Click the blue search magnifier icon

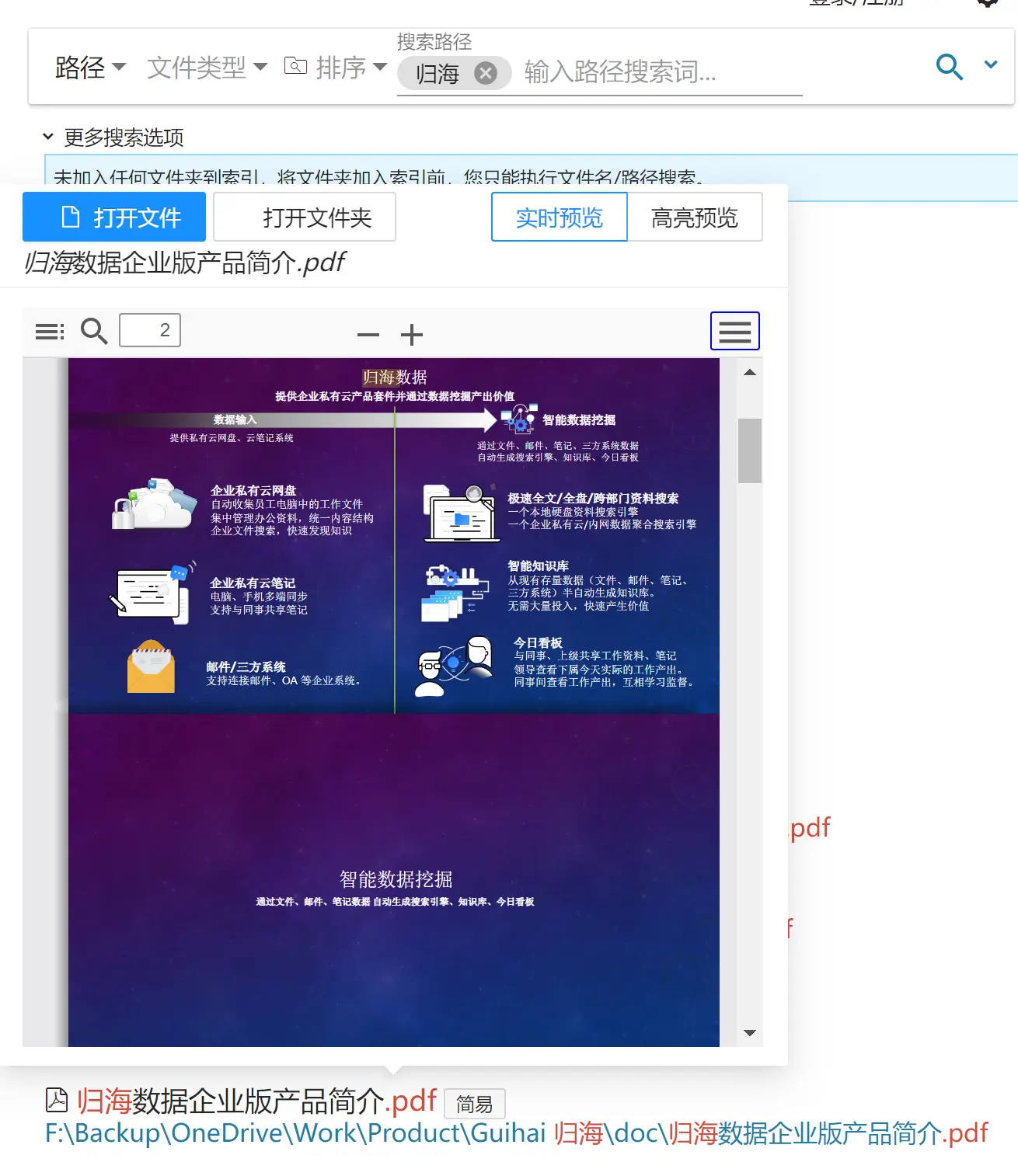pos(949,67)
